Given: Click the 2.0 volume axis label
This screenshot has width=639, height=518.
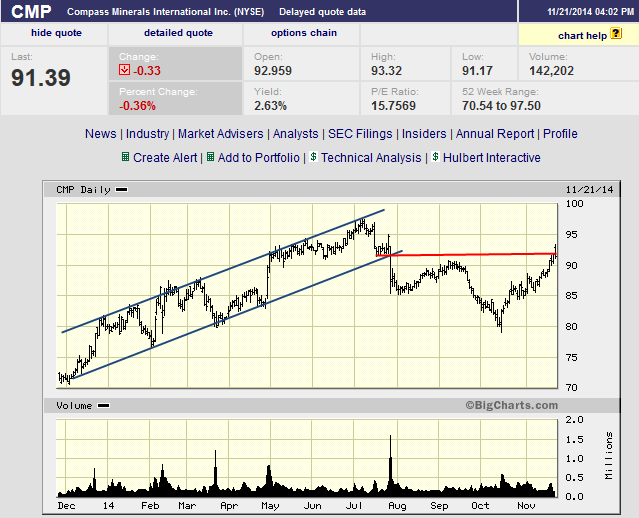Looking at the screenshot, I should pyautogui.click(x=575, y=419).
